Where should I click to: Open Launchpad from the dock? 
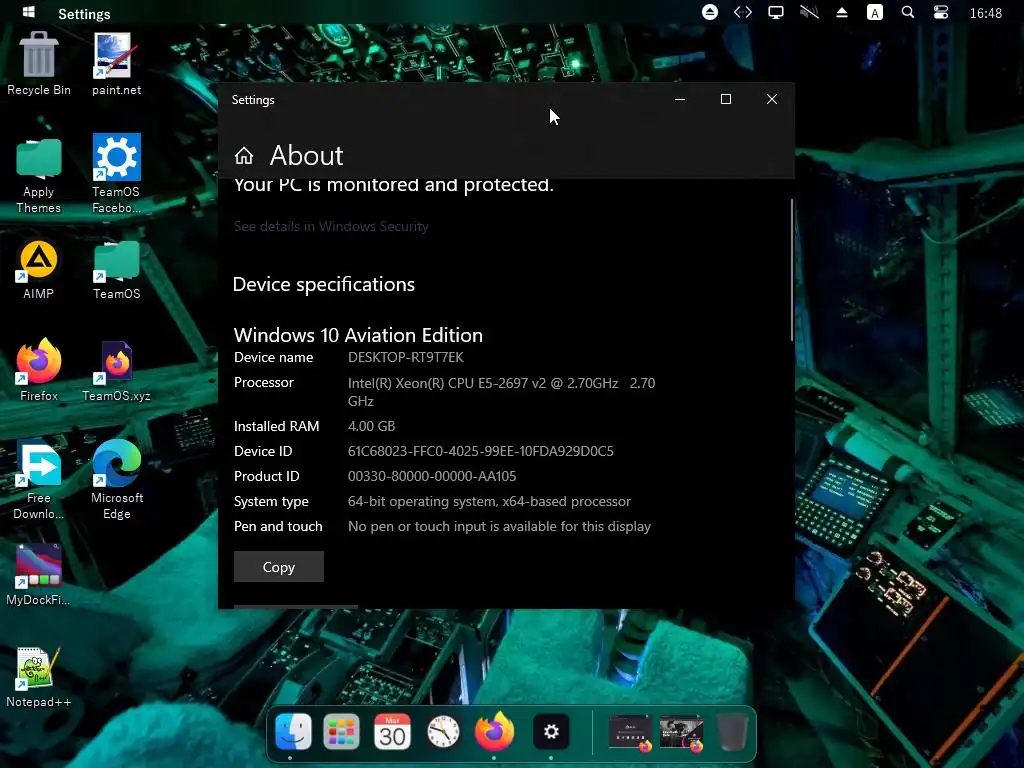tap(342, 731)
